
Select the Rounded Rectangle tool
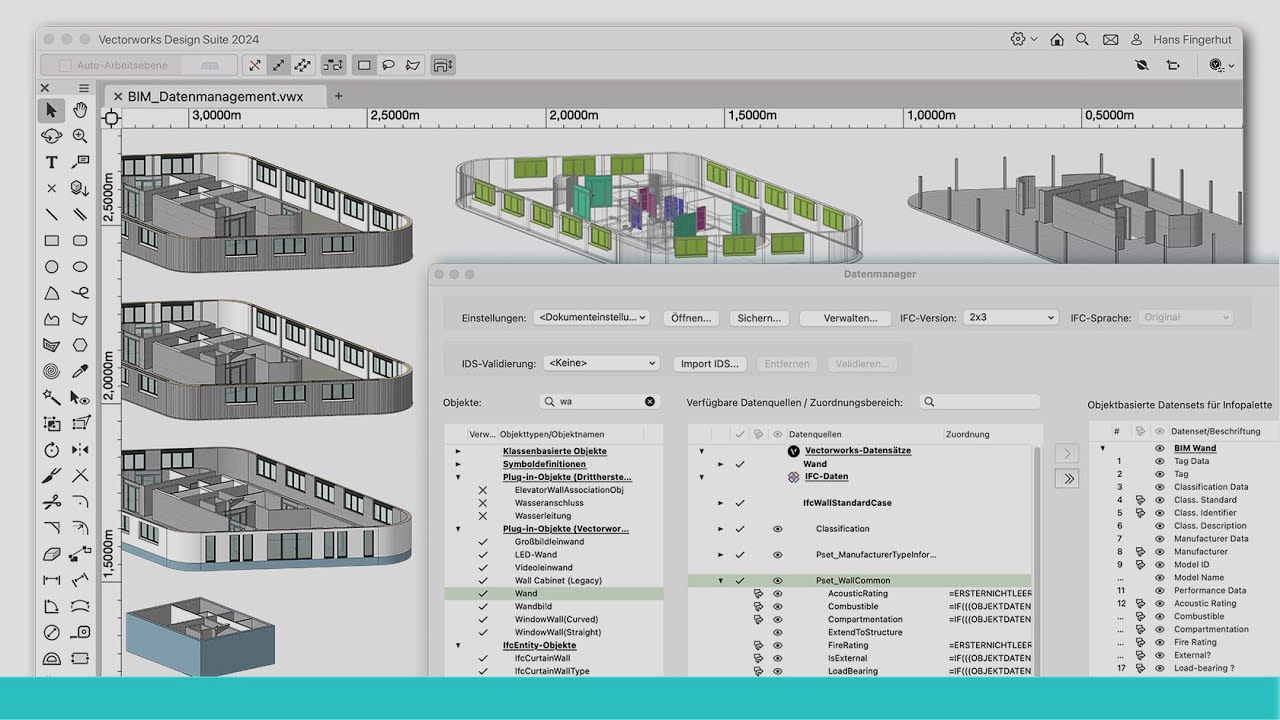coord(80,241)
